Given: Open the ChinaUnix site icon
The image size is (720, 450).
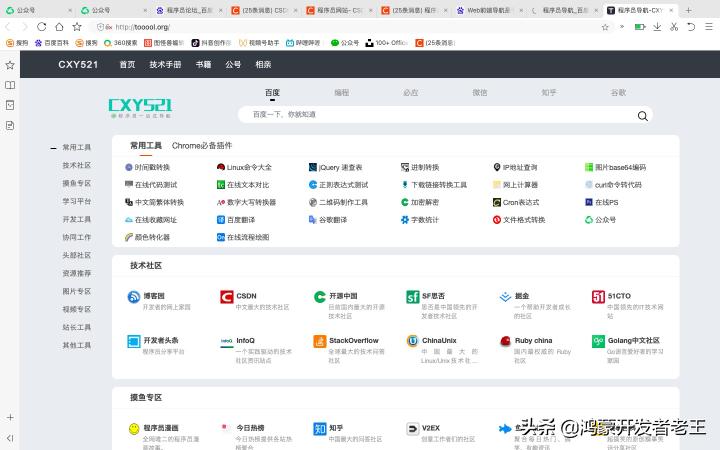Looking at the screenshot, I should pyautogui.click(x=412, y=341).
